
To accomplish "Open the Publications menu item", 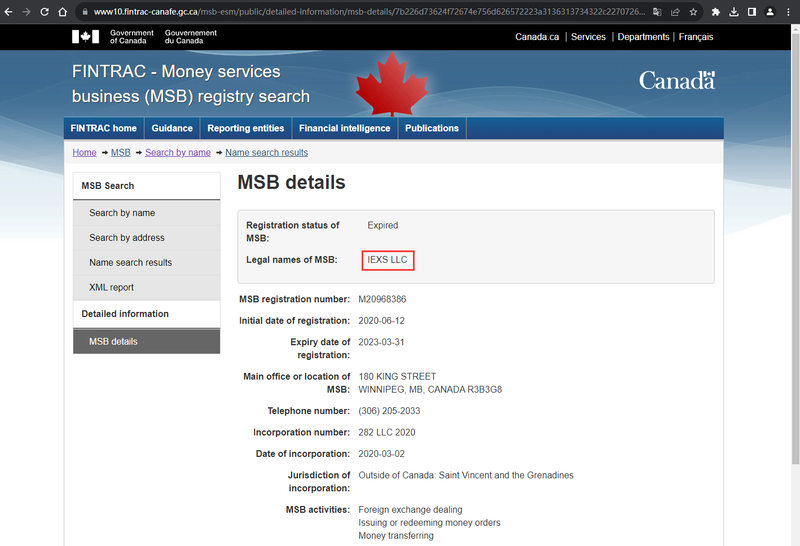I will (x=432, y=128).
